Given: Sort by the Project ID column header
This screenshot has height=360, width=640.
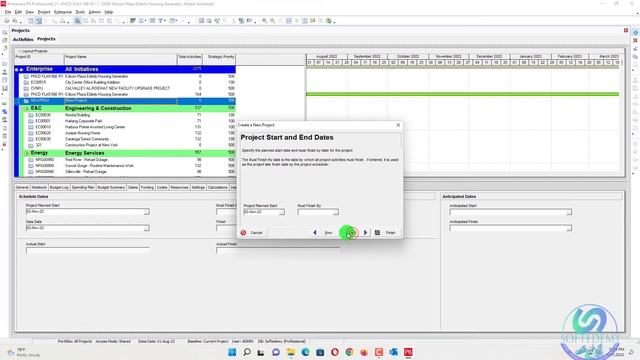Looking at the screenshot, I should pyautogui.click(x=39, y=59).
